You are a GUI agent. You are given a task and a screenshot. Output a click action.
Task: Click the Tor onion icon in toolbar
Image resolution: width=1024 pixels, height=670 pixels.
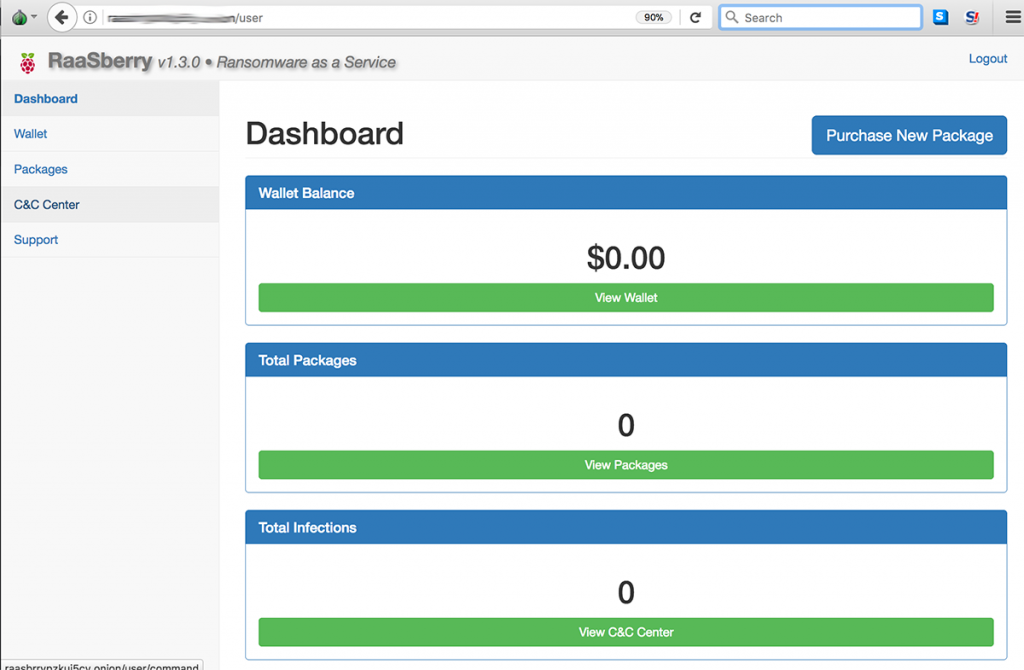pyautogui.click(x=18, y=17)
